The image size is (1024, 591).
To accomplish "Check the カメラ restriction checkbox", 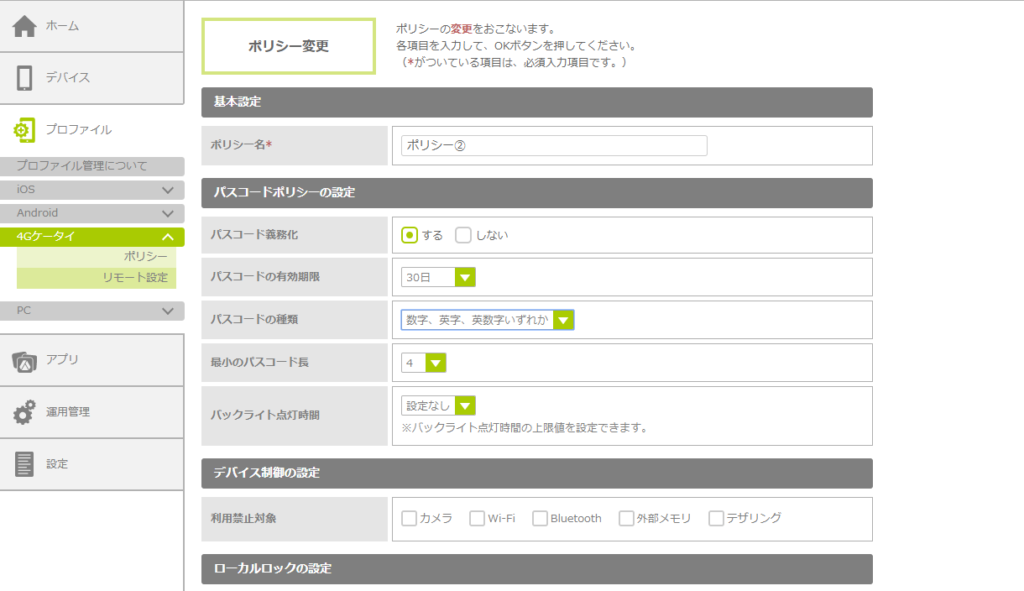I will coord(409,518).
